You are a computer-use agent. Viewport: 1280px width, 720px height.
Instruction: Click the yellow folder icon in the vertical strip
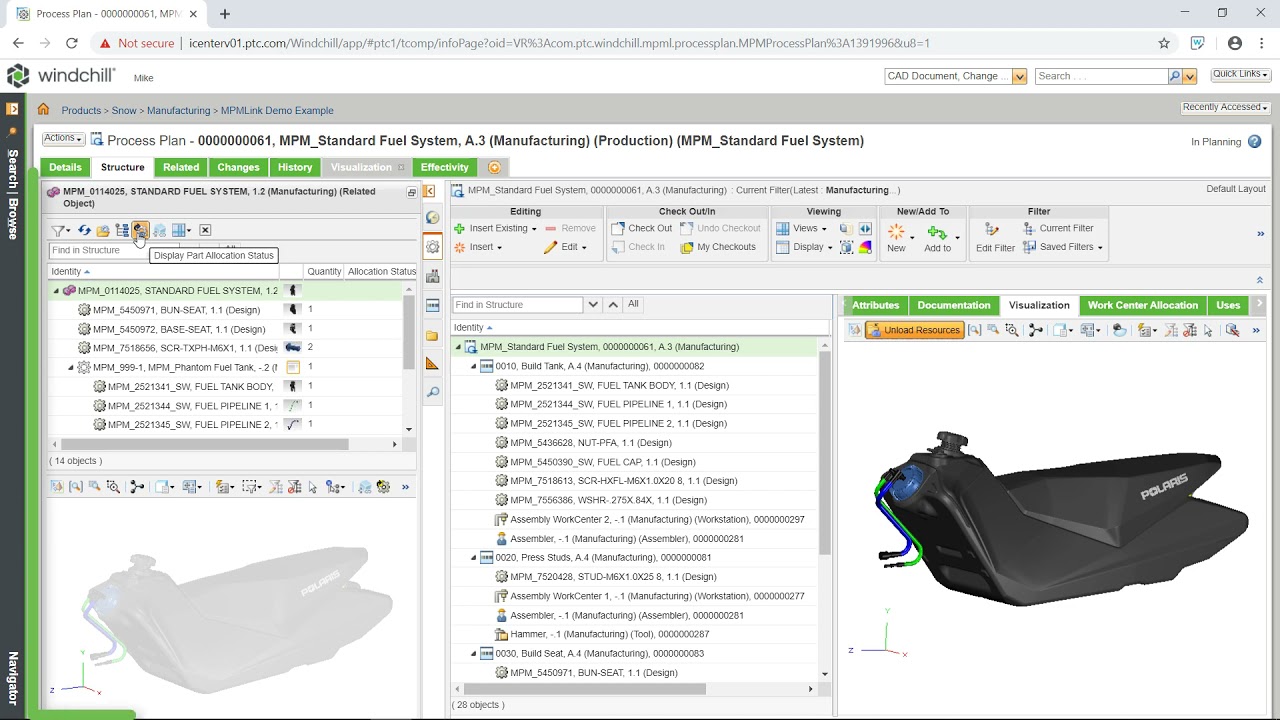tap(432, 335)
